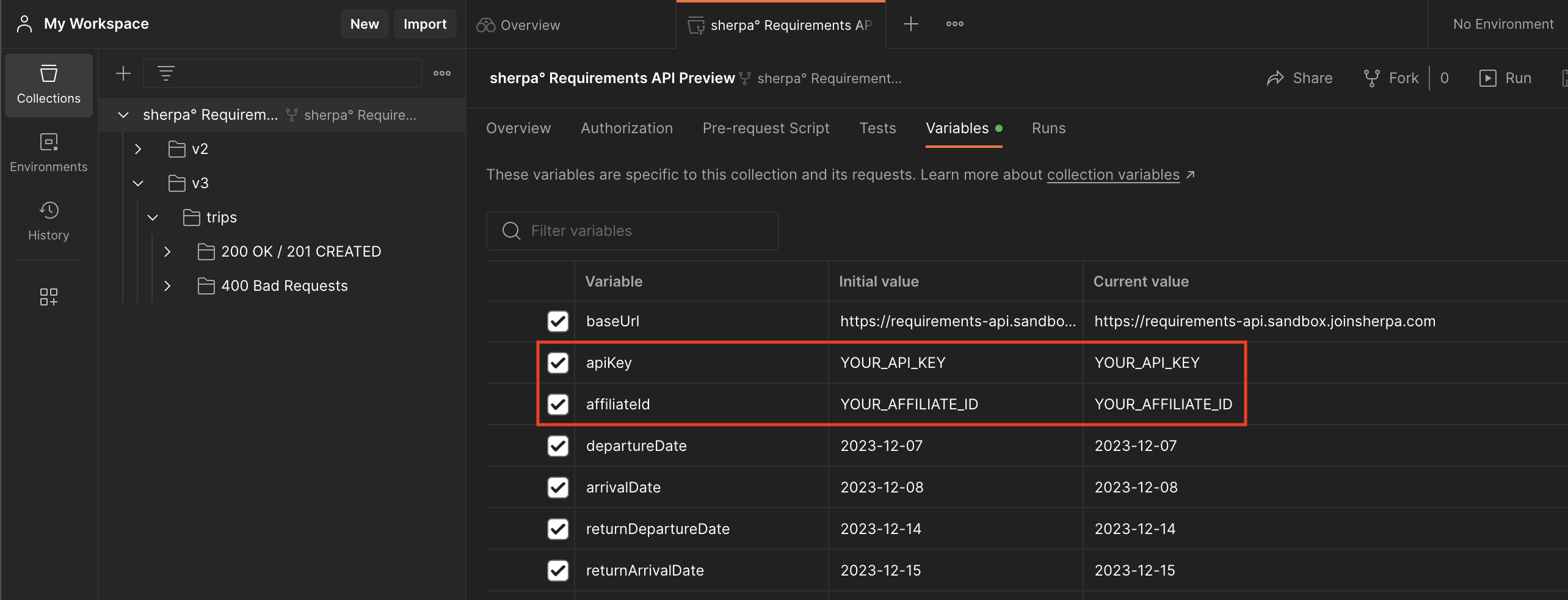Viewport: 1568px width, 600px height.
Task: Open the configure workspace sidebar grid icon
Action: tap(48, 297)
